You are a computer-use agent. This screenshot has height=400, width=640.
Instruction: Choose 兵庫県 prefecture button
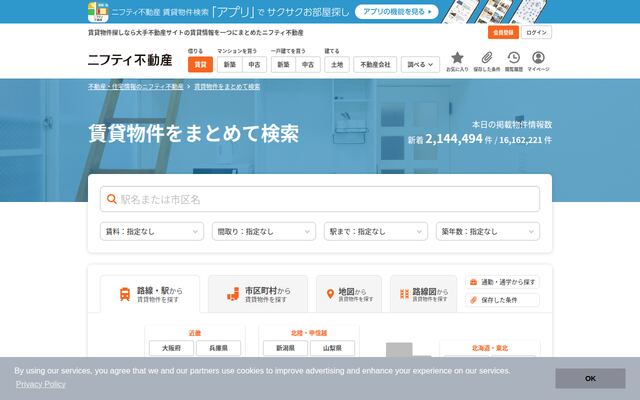click(218, 348)
